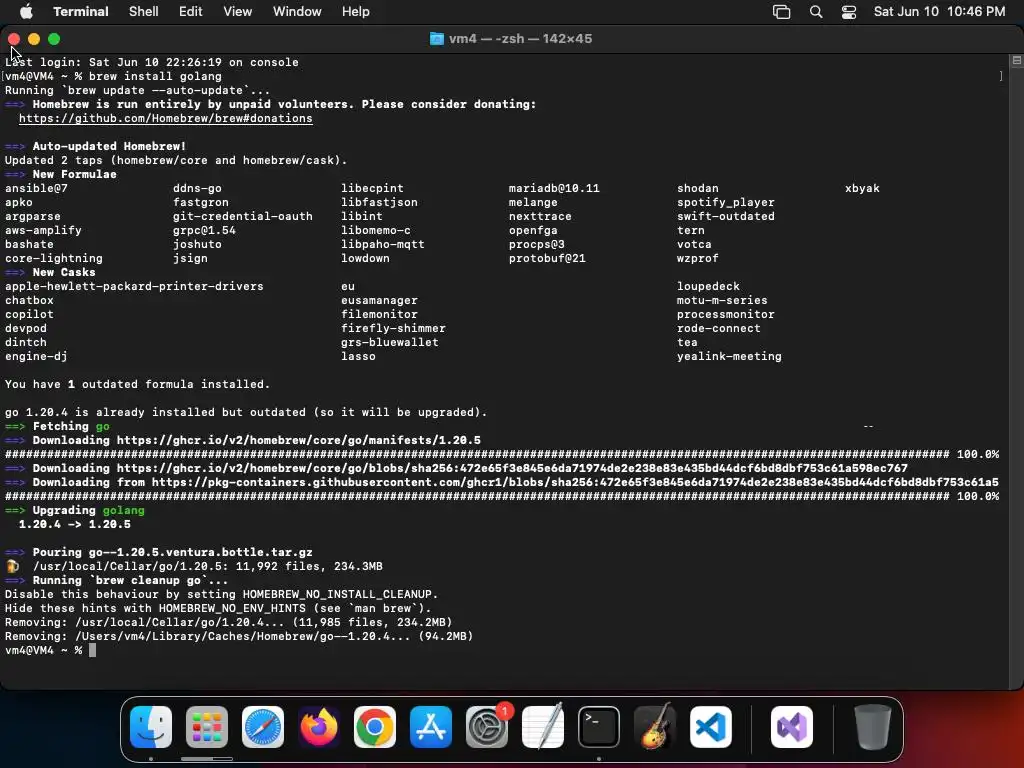Open Visual Studio from the Dock
The width and height of the screenshot is (1024, 768).
pyautogui.click(x=792, y=727)
